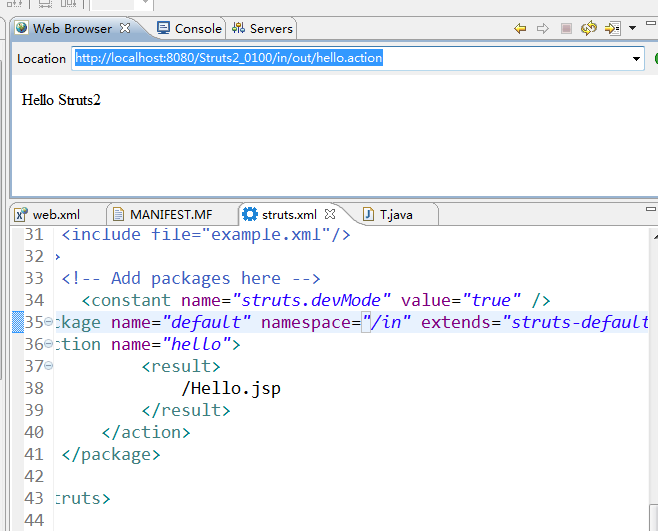
Task: Select the struts.xml editor tab
Action: (x=289, y=215)
